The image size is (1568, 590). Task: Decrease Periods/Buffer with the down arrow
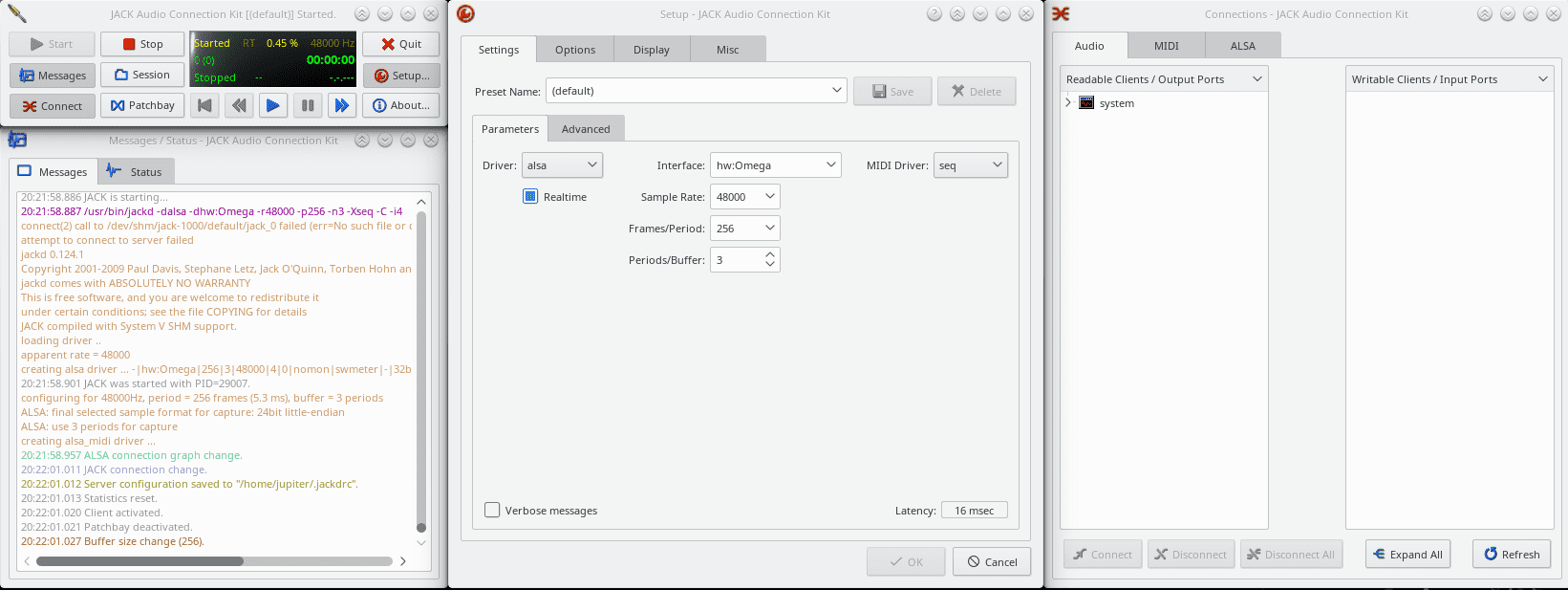(770, 265)
